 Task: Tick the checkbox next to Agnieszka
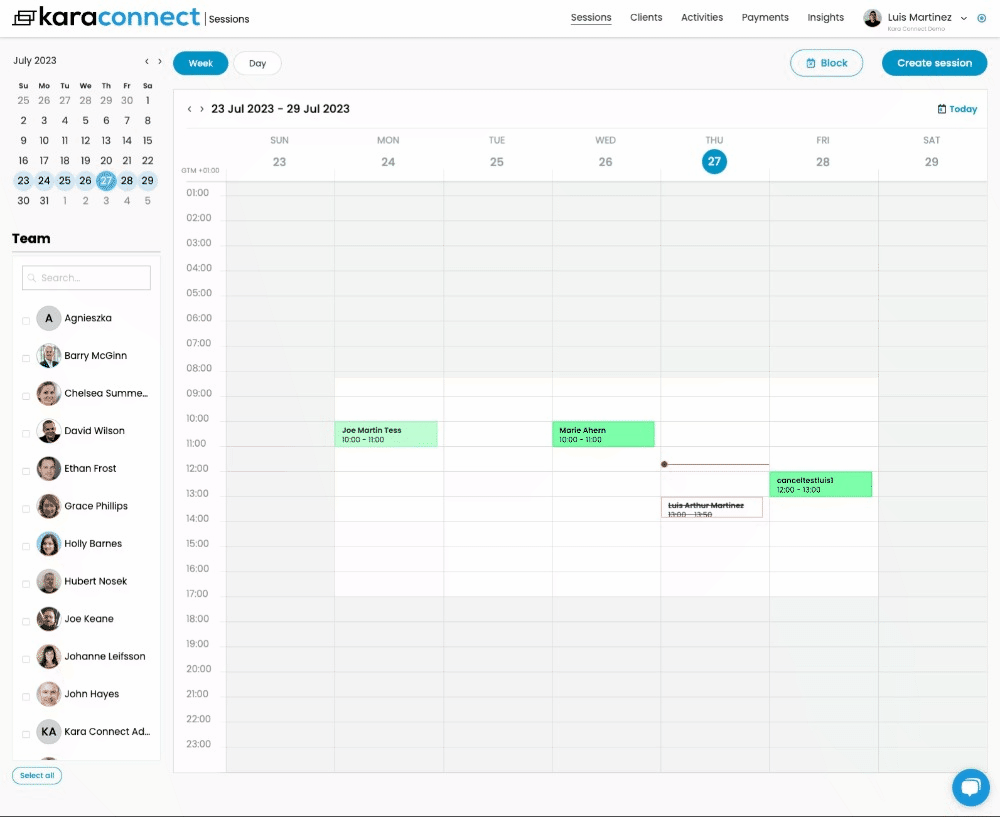pos(26,321)
